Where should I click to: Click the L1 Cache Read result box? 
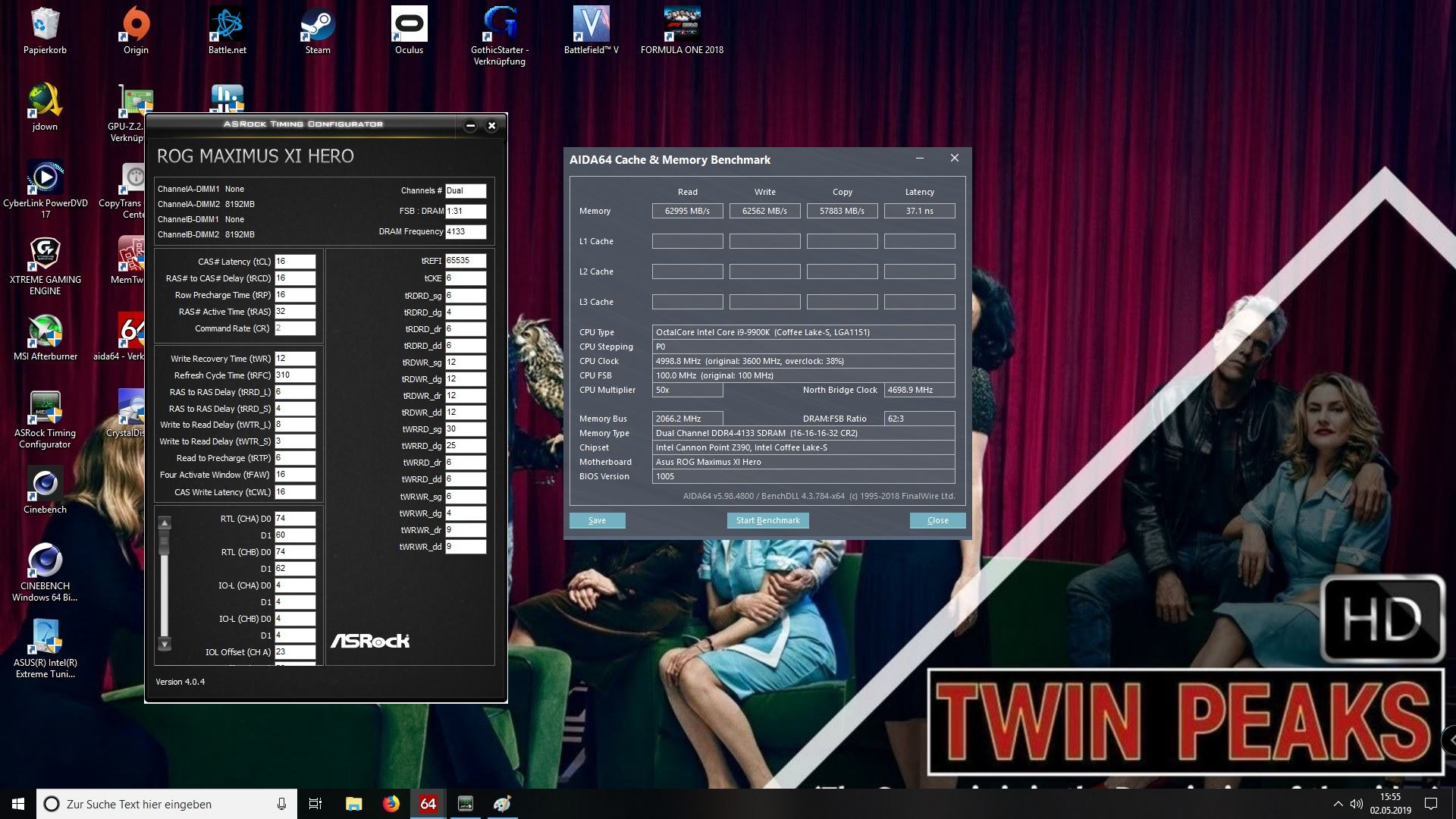tap(687, 241)
